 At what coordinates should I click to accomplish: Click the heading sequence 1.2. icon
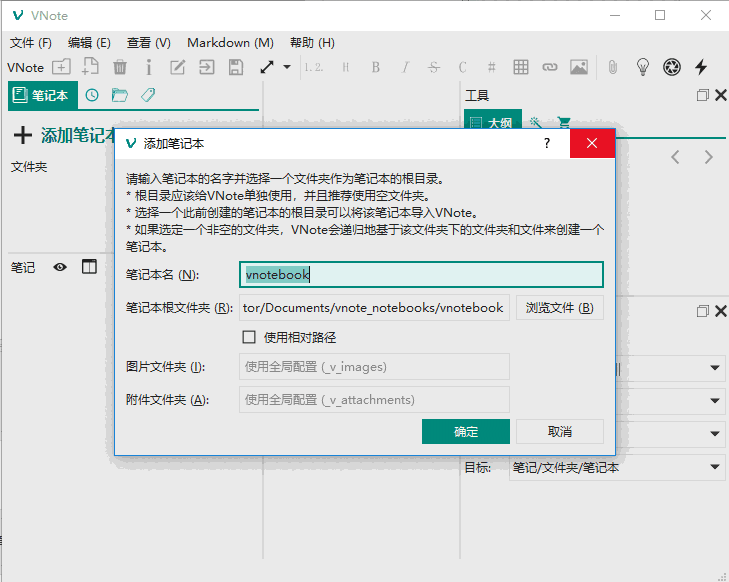tap(313, 67)
